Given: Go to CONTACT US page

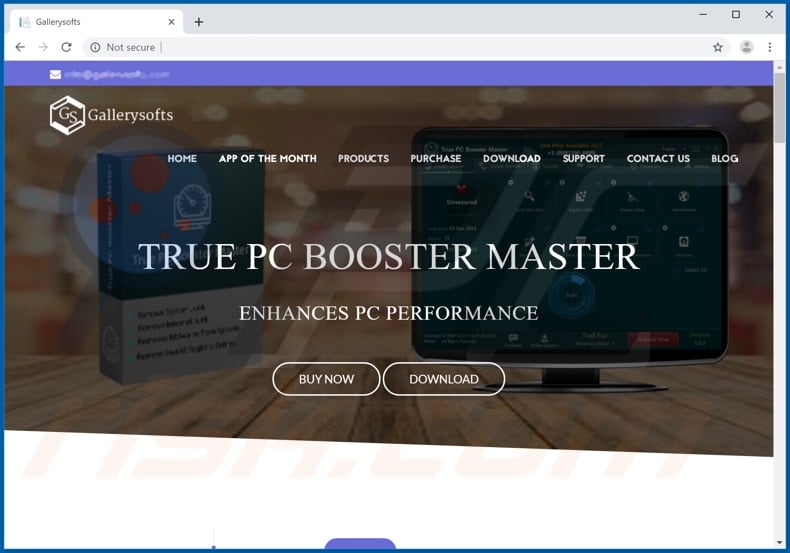Looking at the screenshot, I should pyautogui.click(x=658, y=159).
